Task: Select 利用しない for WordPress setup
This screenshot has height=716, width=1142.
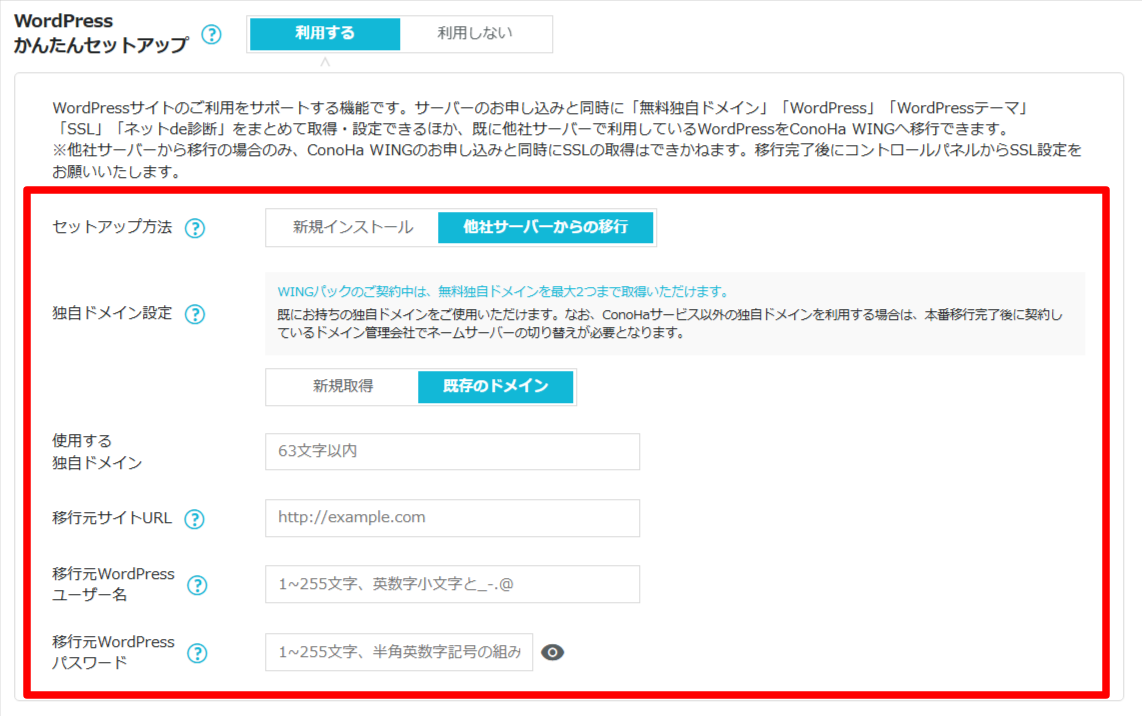Action: point(475,34)
